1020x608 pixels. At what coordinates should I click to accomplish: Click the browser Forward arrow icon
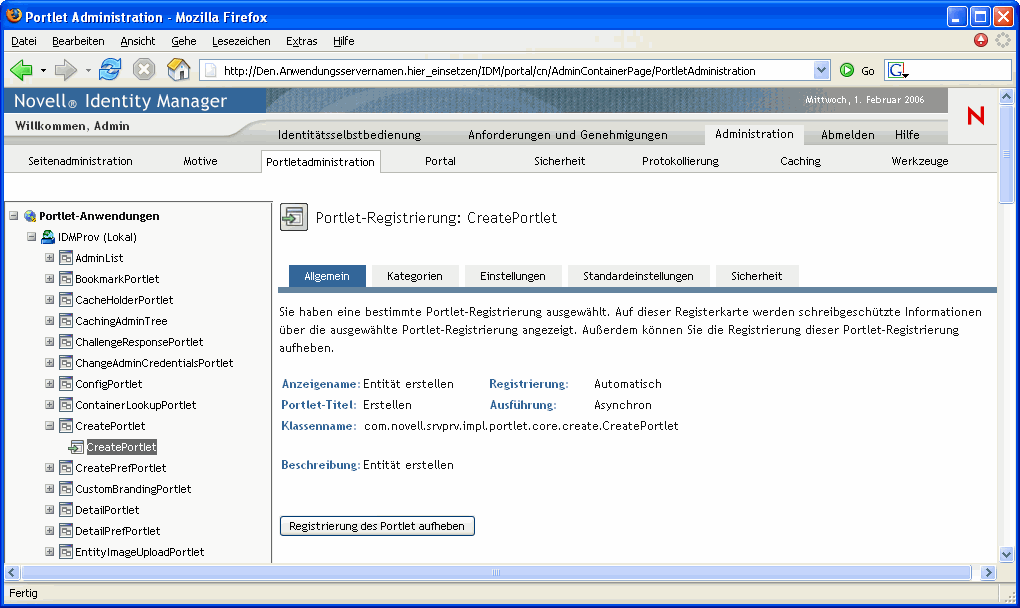pyautogui.click(x=66, y=70)
